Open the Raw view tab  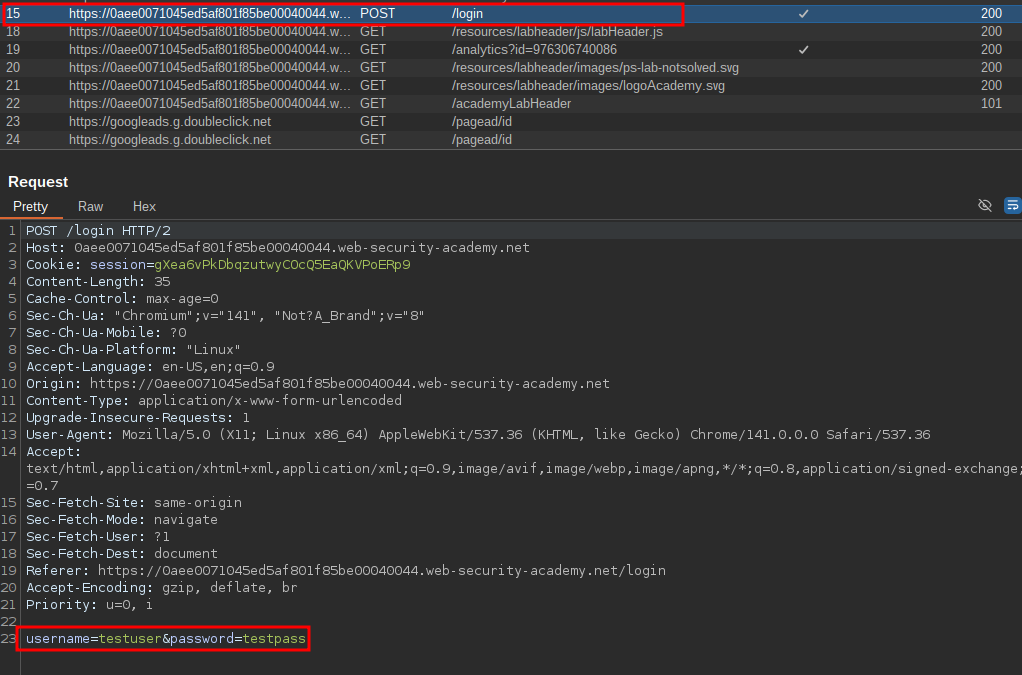[90, 206]
